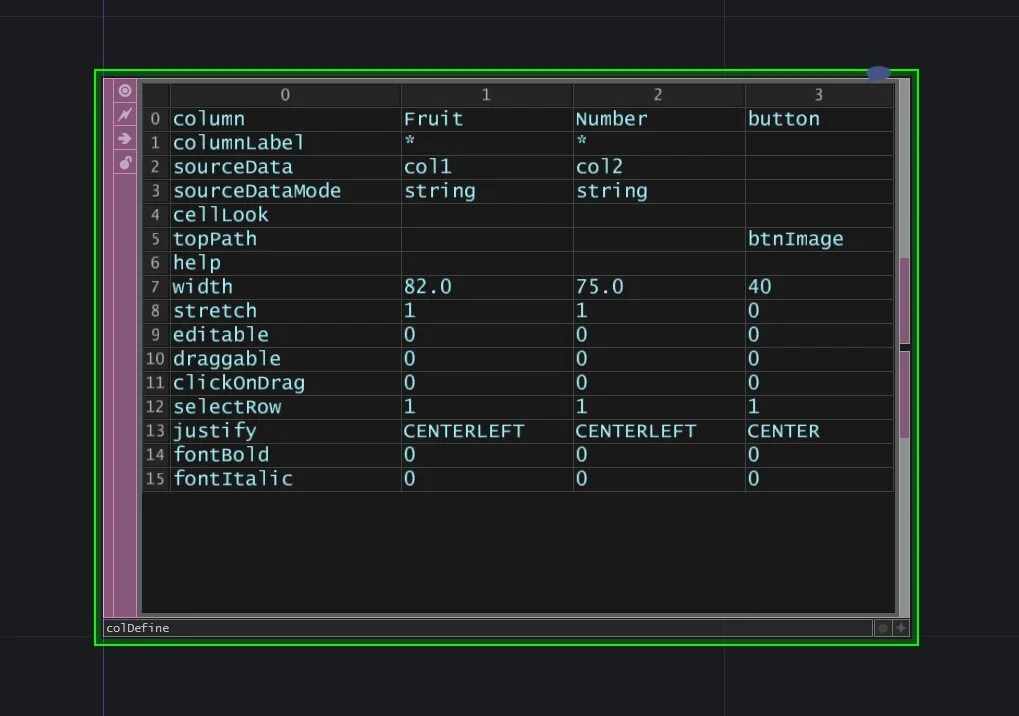Click the 'sourceDataMode' cell
The height and width of the screenshot is (716, 1019).
tap(285, 191)
